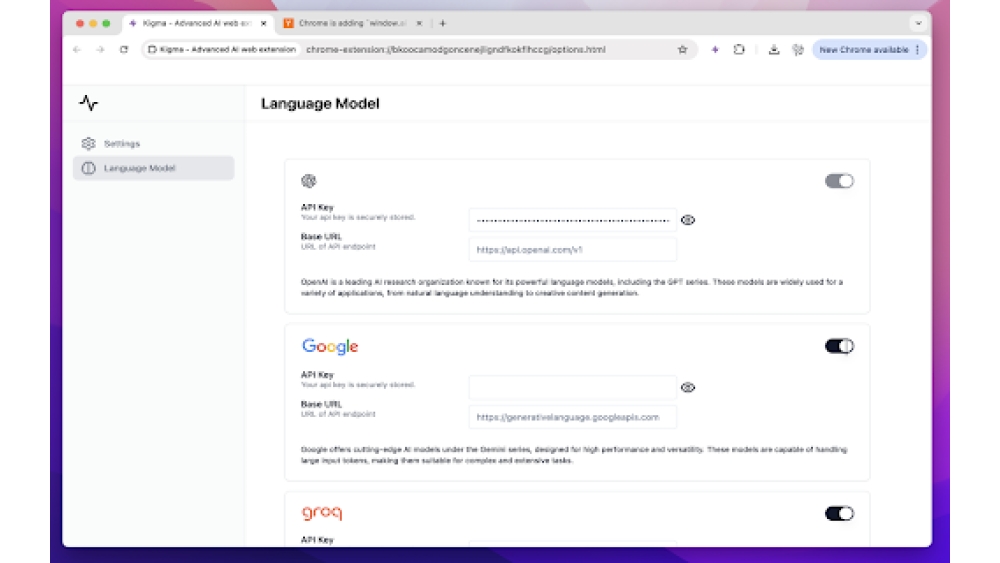Select the Language Model sidebar item

click(x=153, y=168)
